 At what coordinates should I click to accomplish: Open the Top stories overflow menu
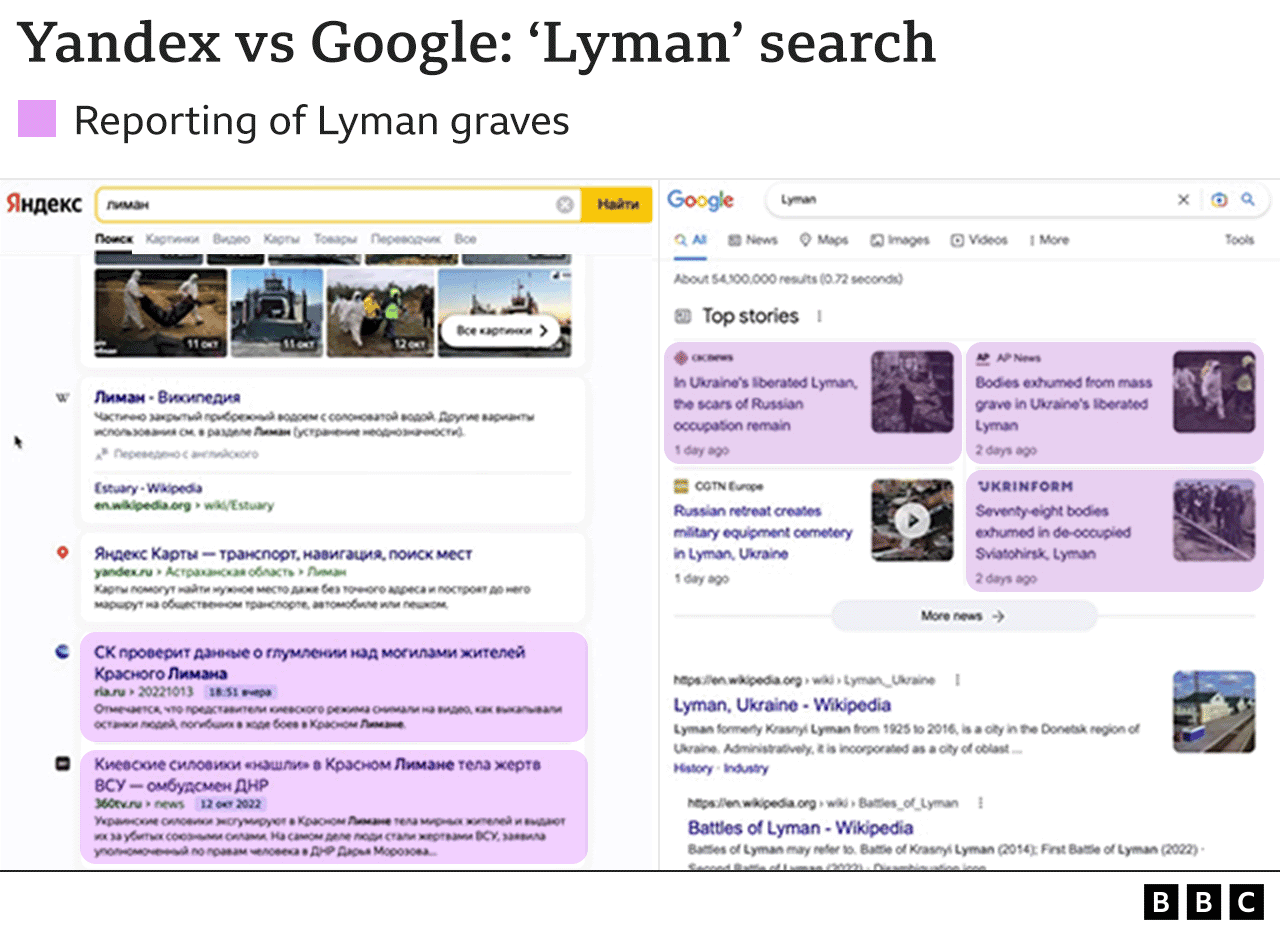[819, 316]
